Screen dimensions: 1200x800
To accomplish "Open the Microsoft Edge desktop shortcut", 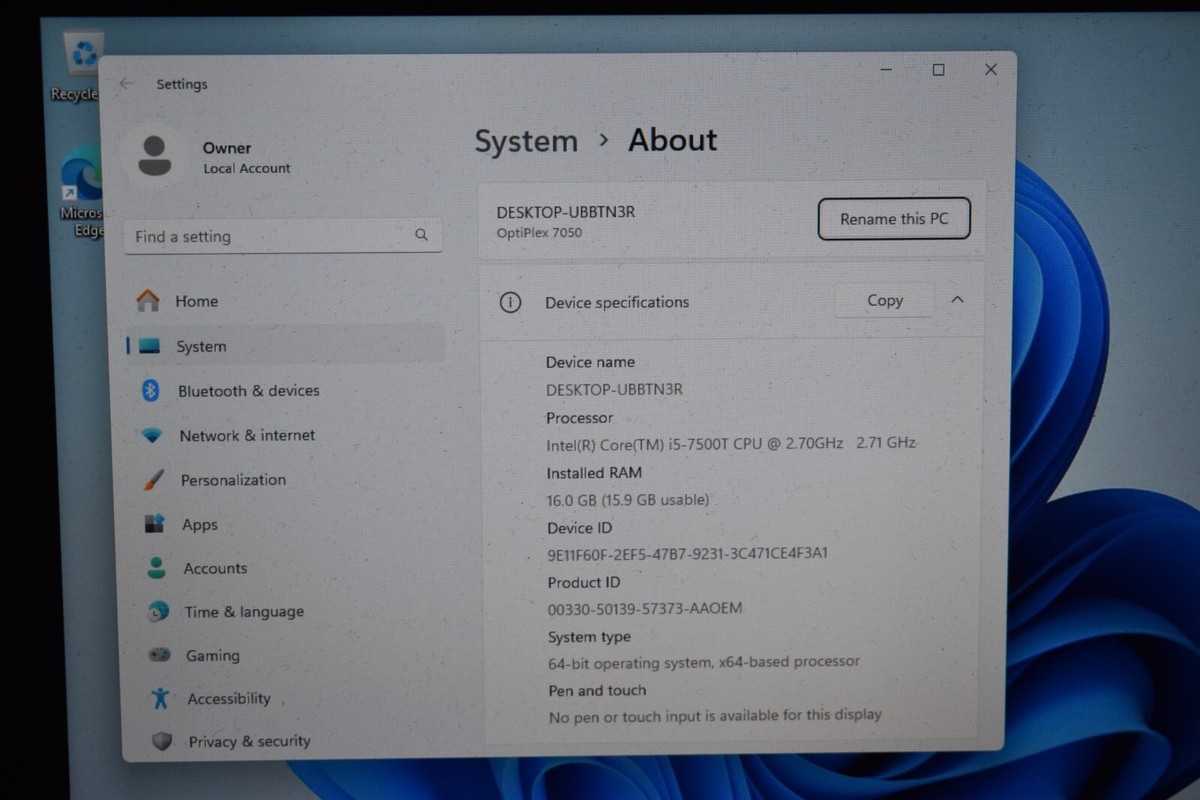I will pos(82,193).
